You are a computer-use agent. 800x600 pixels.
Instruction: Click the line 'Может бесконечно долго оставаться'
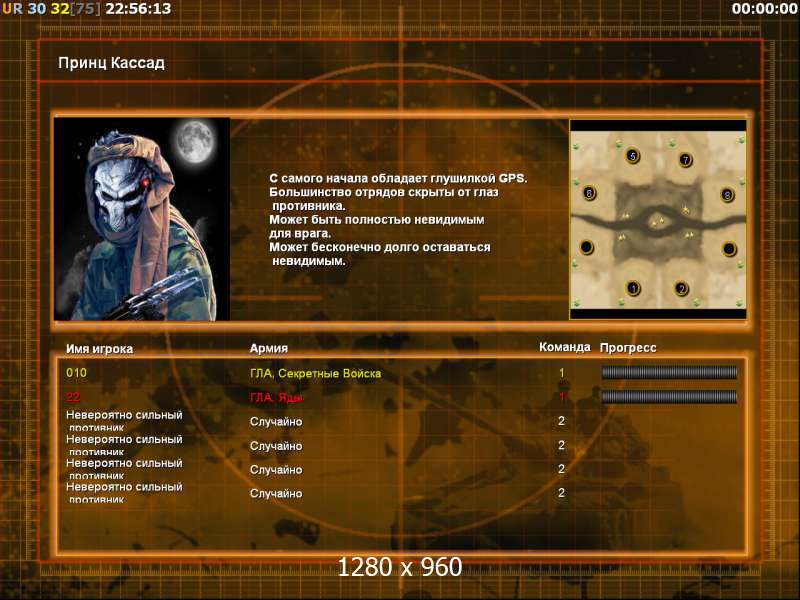(x=380, y=247)
